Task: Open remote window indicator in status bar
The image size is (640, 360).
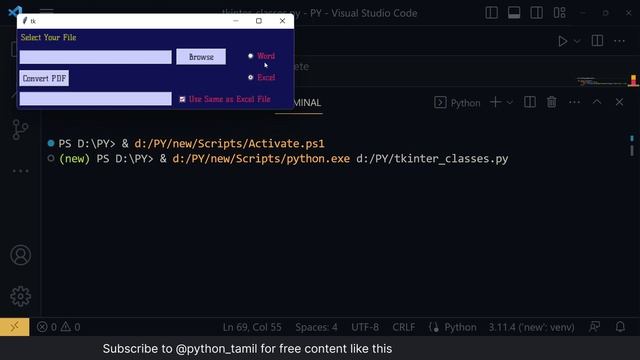Action: tap(15, 327)
